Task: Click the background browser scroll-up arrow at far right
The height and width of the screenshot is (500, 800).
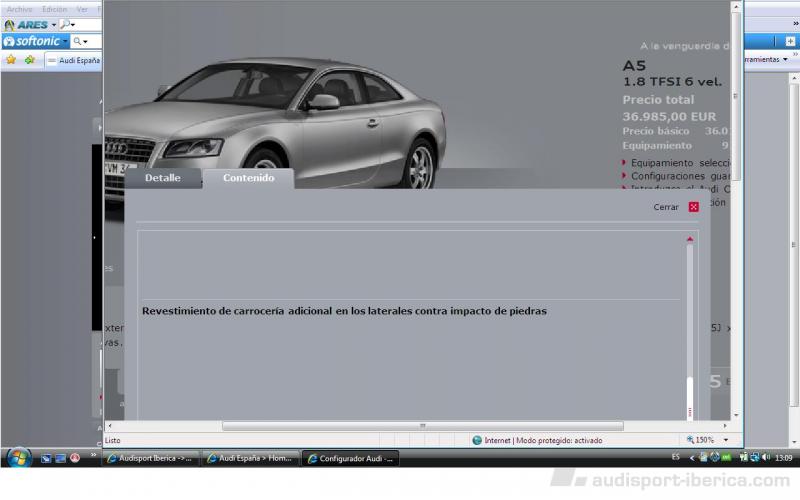Action: [x=794, y=78]
